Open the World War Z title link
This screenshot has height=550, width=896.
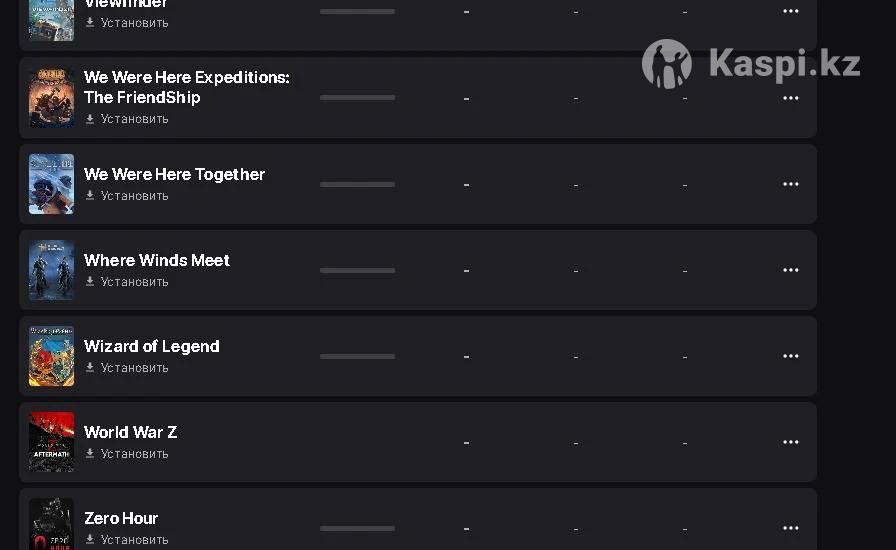(x=131, y=432)
